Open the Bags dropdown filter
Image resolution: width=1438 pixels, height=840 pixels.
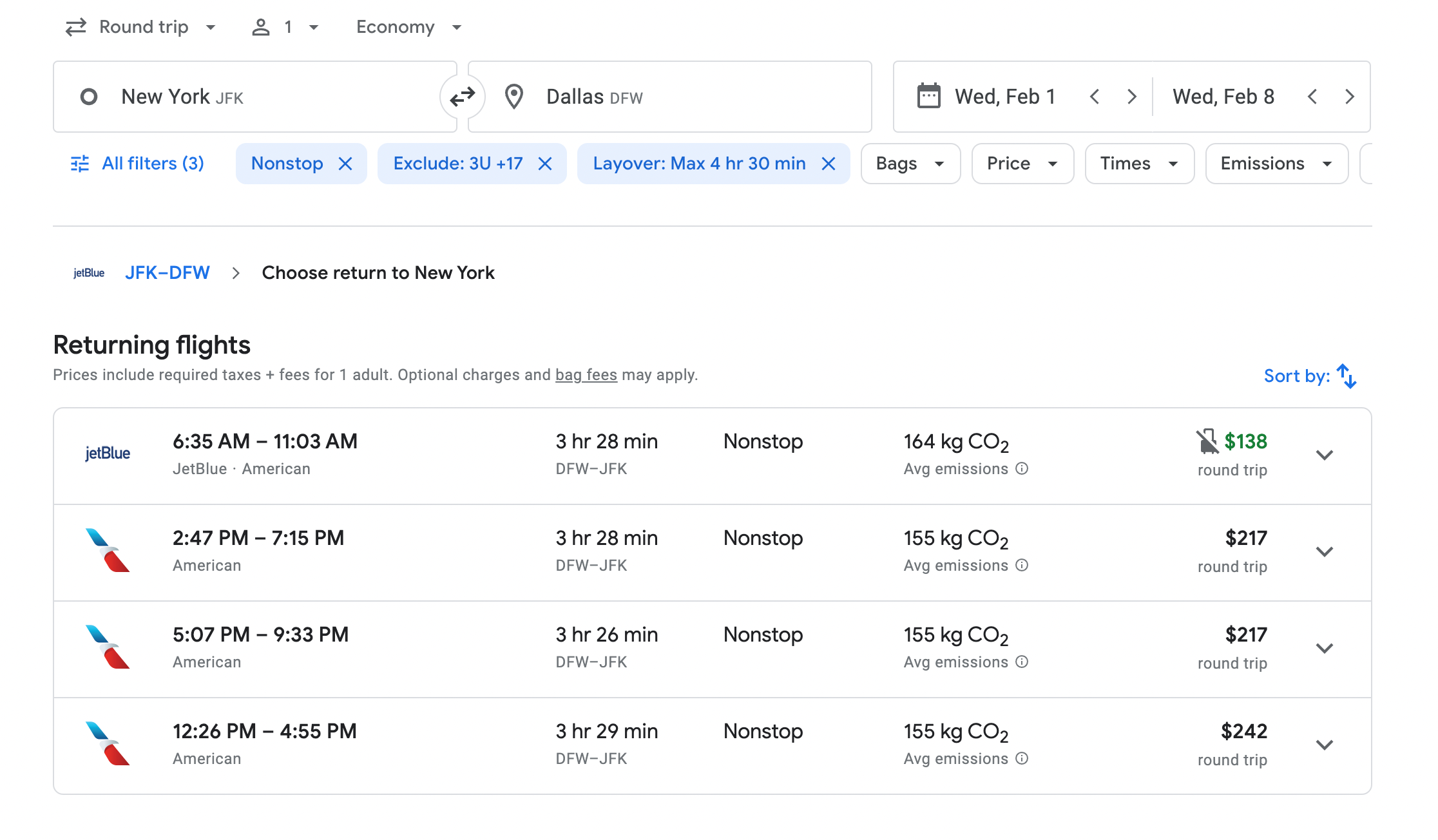click(x=907, y=163)
